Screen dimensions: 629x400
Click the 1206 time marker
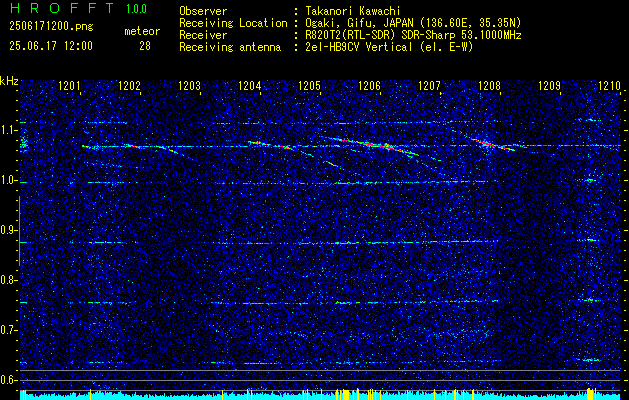pyautogui.click(x=369, y=86)
